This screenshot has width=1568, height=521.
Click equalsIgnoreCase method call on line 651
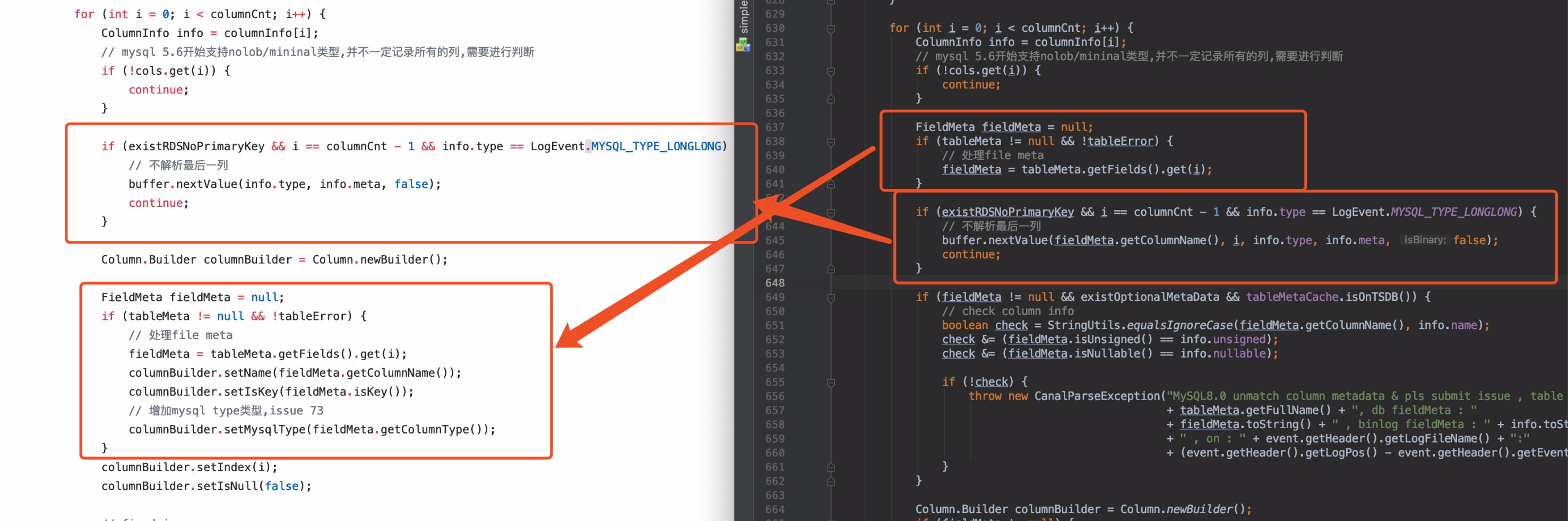(x=1179, y=326)
